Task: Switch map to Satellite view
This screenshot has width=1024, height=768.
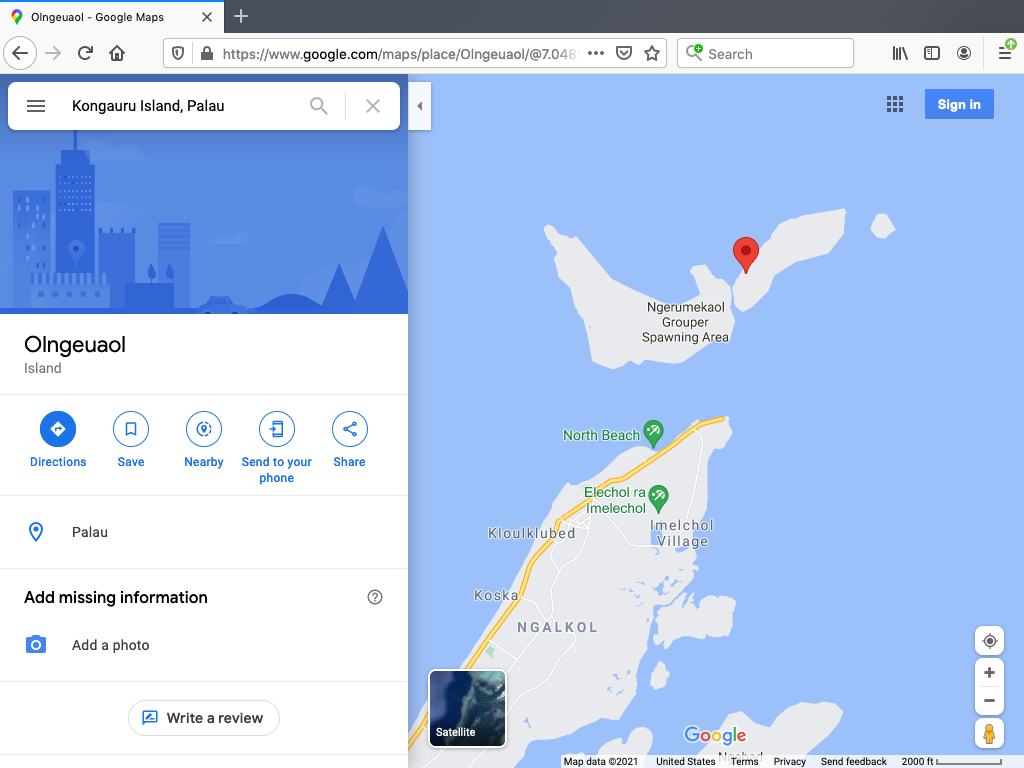Action: coord(467,709)
